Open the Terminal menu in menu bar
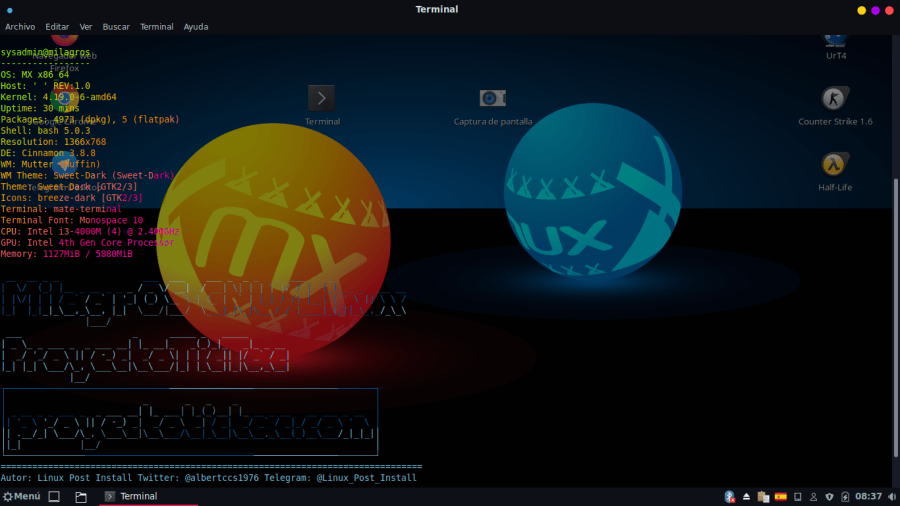900x506 pixels. pos(156,27)
